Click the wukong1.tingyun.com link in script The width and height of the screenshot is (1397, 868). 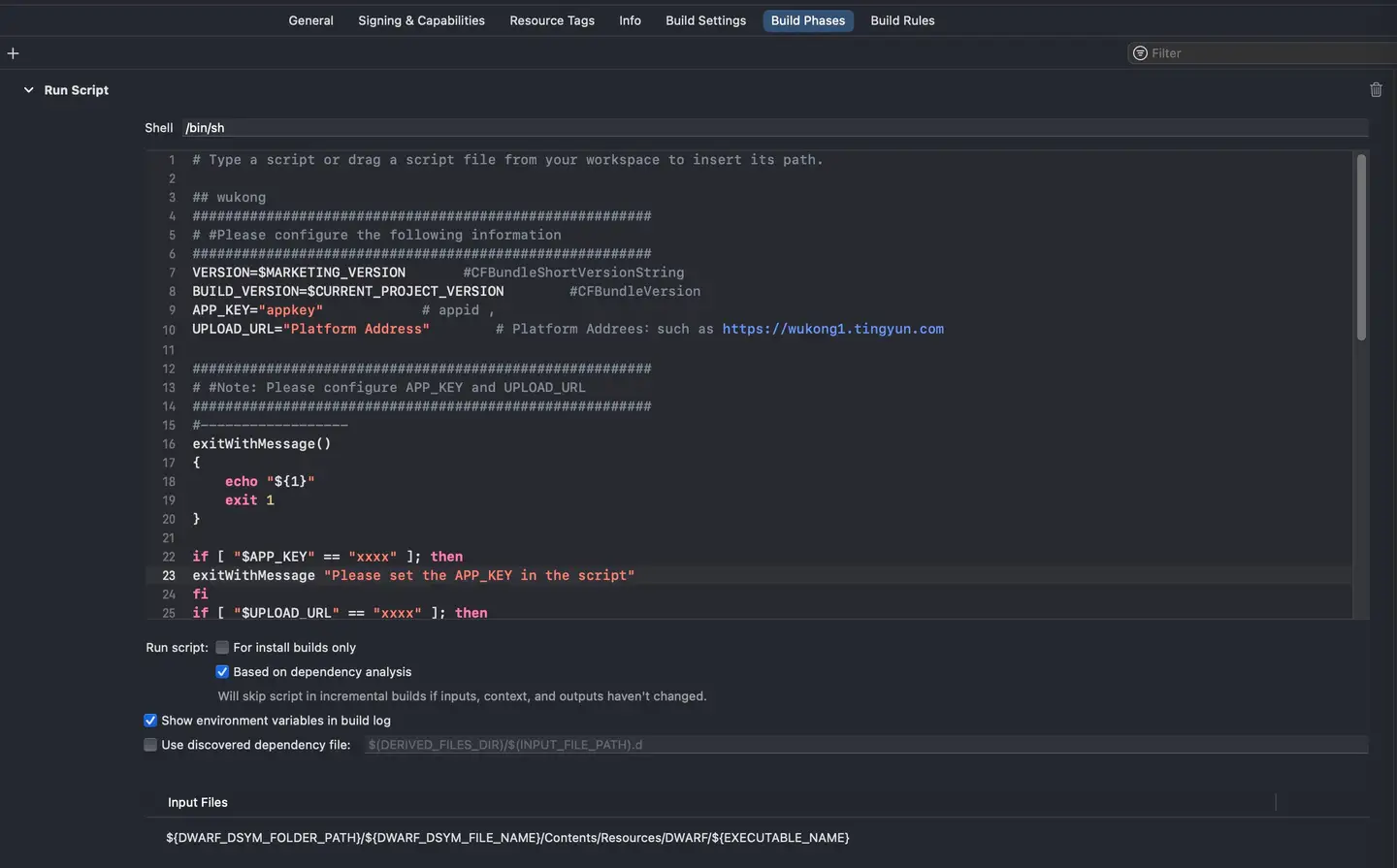pos(832,329)
